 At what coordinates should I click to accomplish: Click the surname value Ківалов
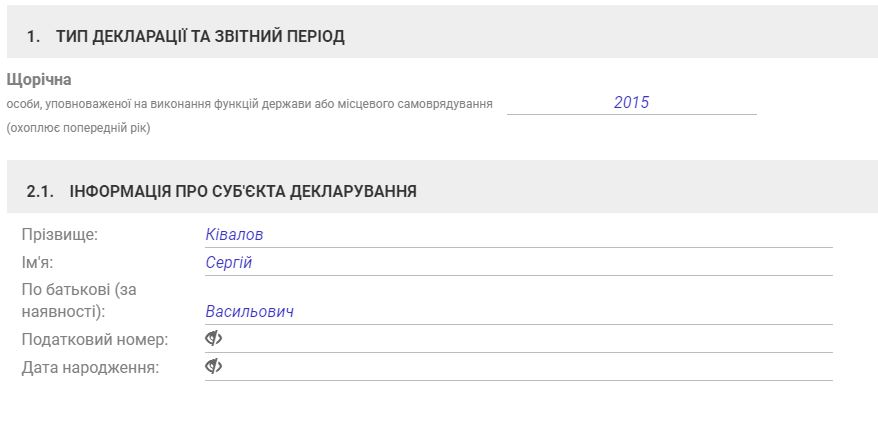[234, 234]
